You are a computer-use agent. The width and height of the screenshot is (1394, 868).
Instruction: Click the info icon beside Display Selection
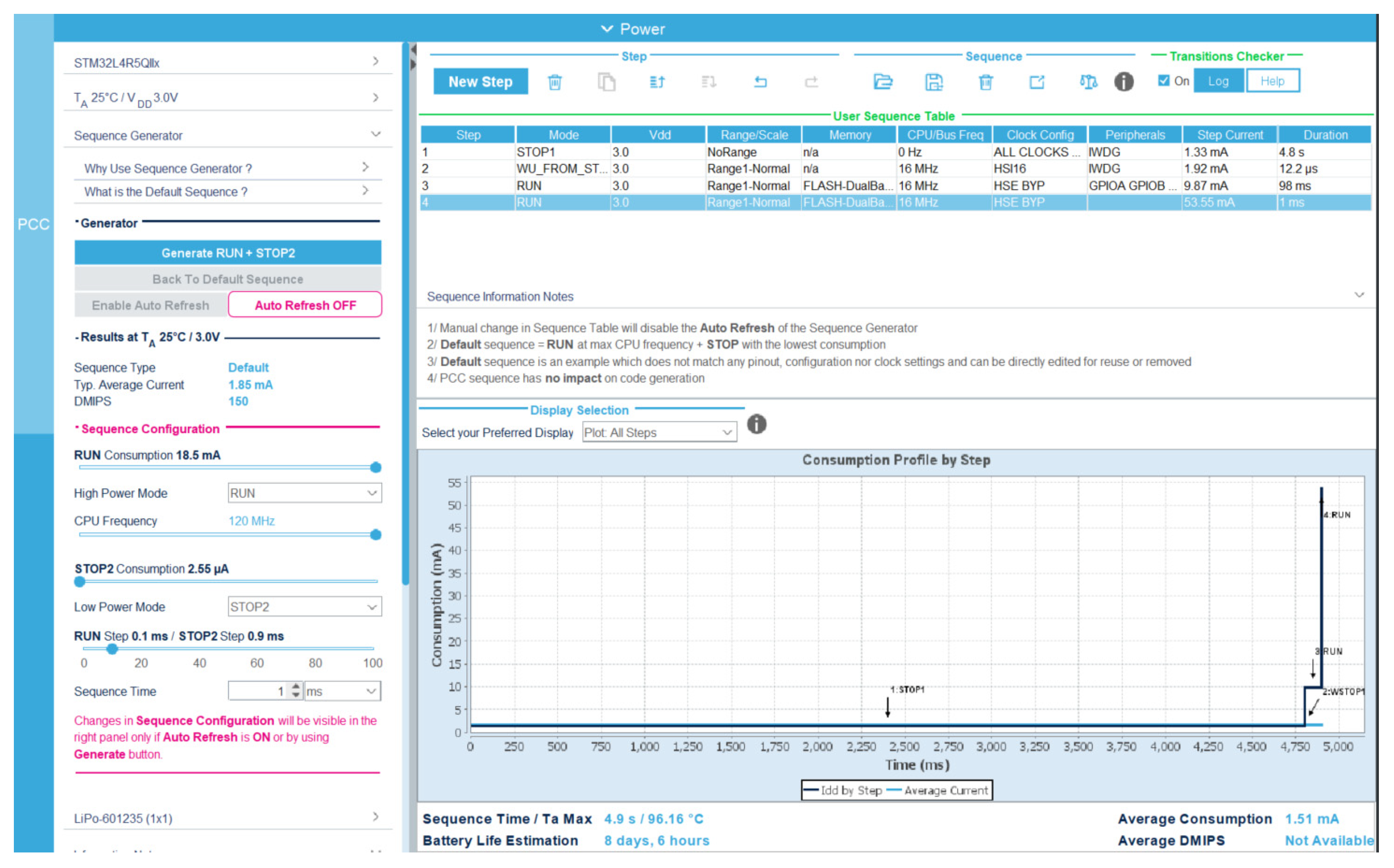[x=756, y=425]
